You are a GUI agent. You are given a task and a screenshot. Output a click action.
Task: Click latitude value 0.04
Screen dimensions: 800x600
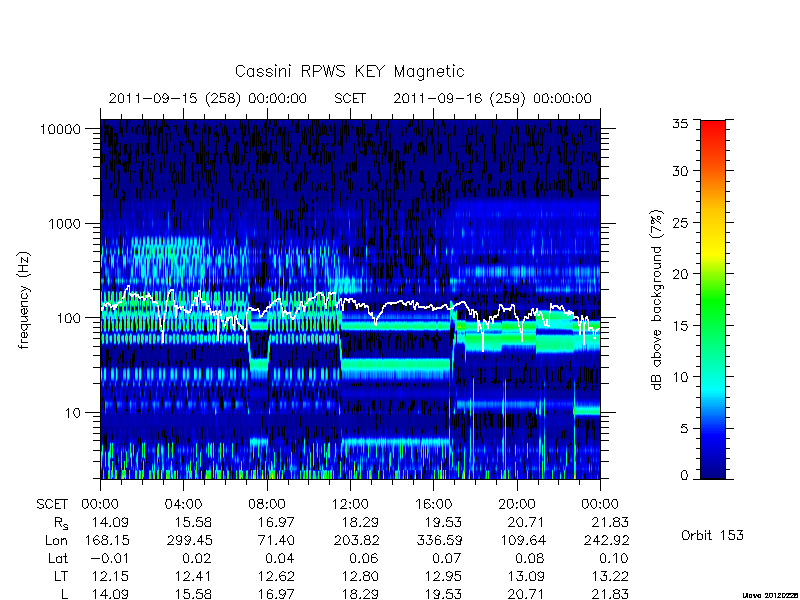pyautogui.click(x=280, y=558)
